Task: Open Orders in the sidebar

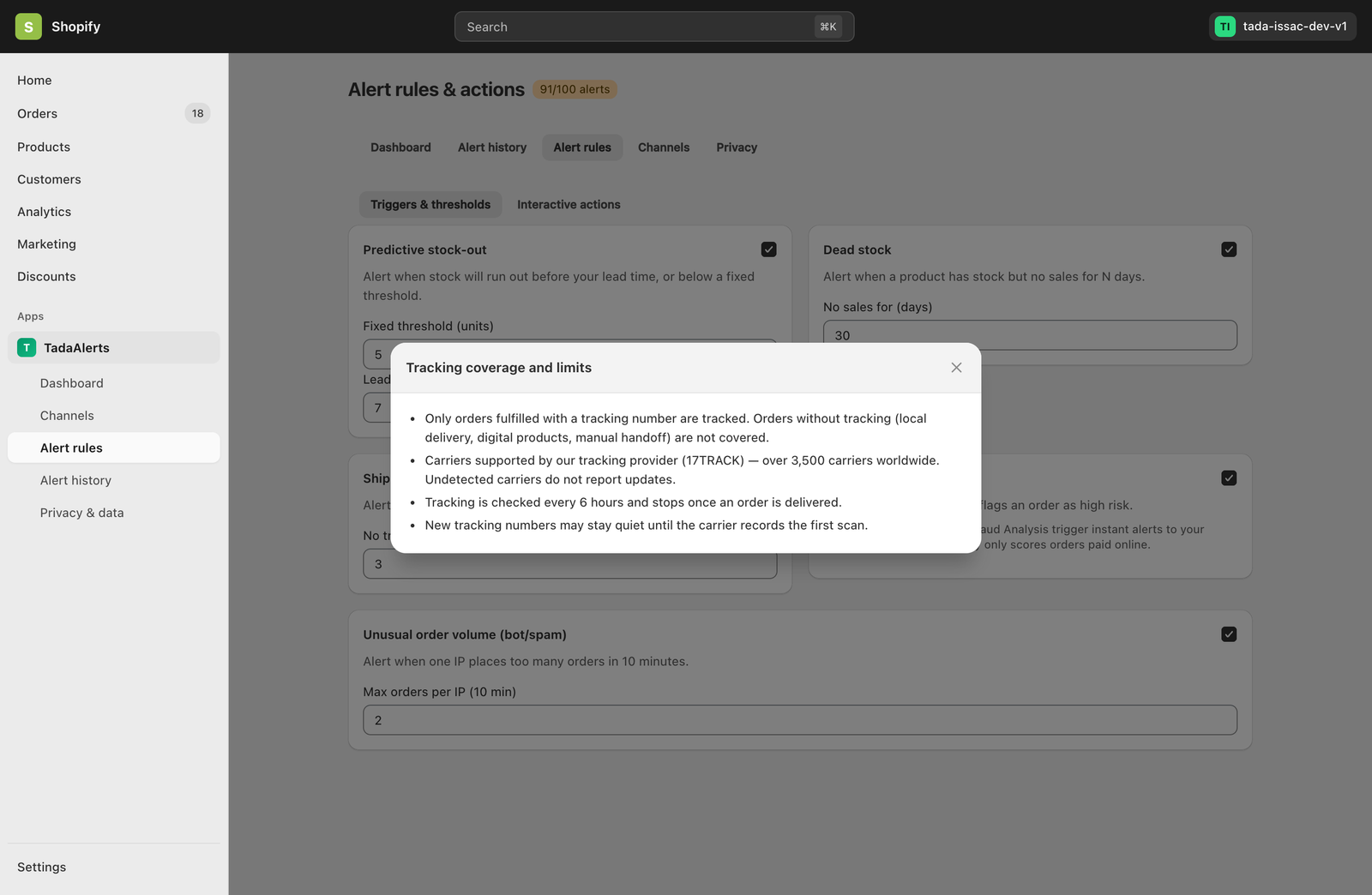Action: click(114, 113)
